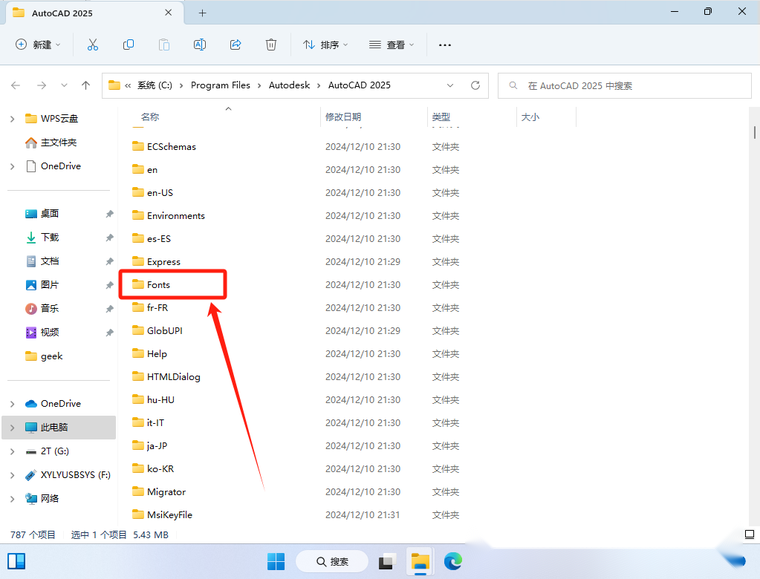Click the Delete trash can icon
760x579 pixels.
[x=271, y=45]
